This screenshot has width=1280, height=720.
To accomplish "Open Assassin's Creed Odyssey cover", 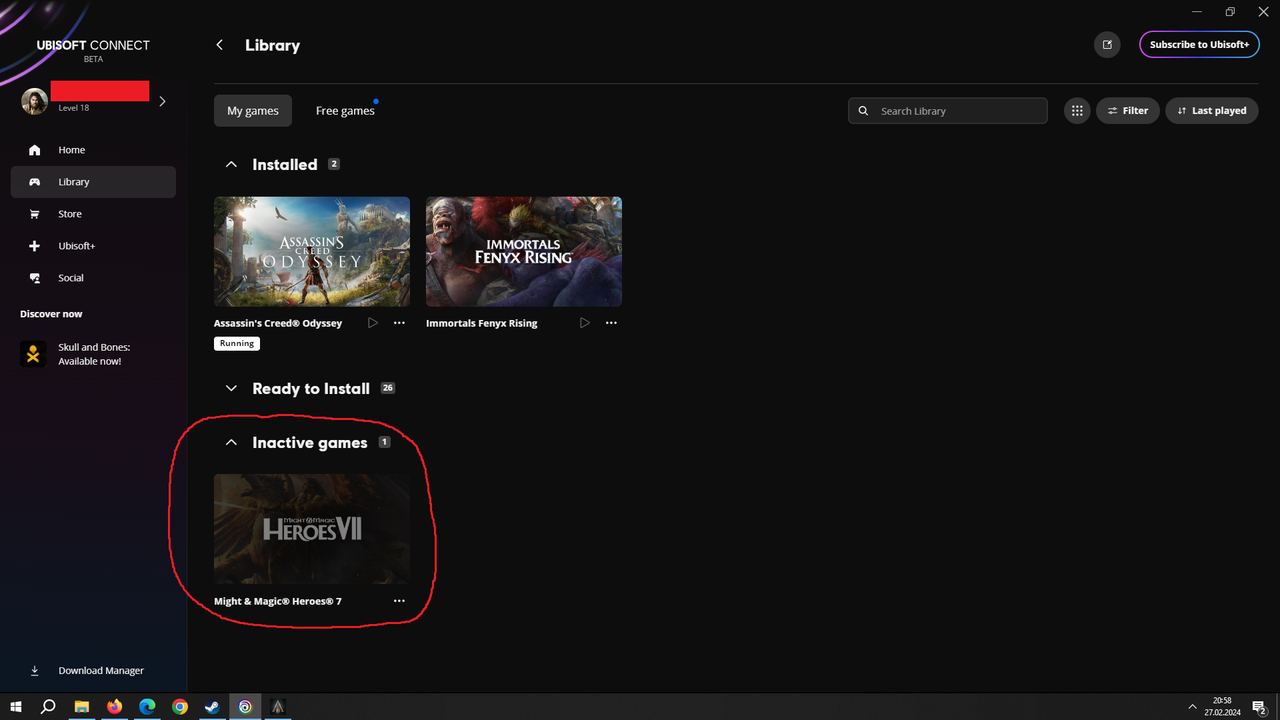I will click(312, 251).
